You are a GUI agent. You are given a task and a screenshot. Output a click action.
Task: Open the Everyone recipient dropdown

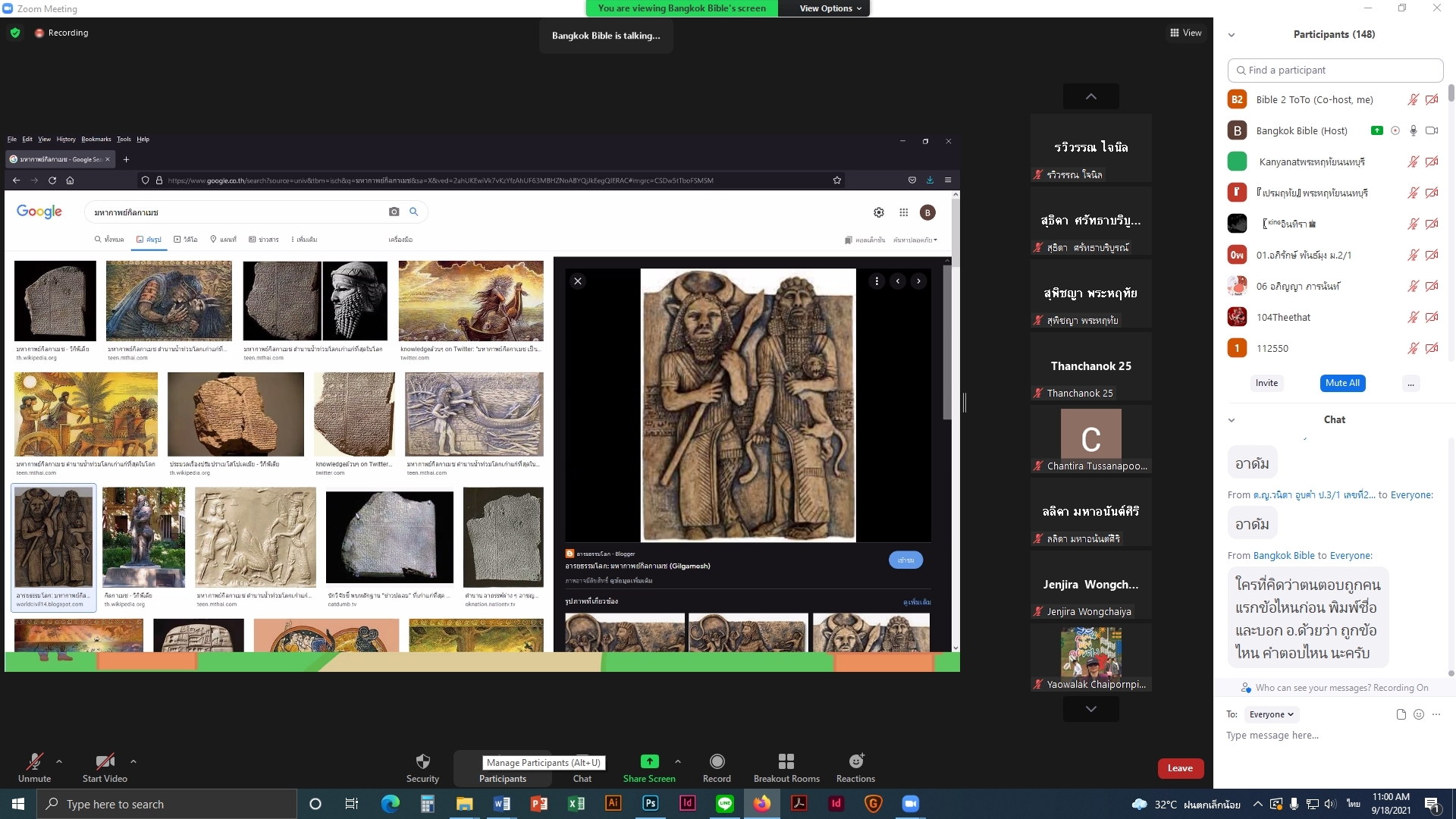(1272, 714)
